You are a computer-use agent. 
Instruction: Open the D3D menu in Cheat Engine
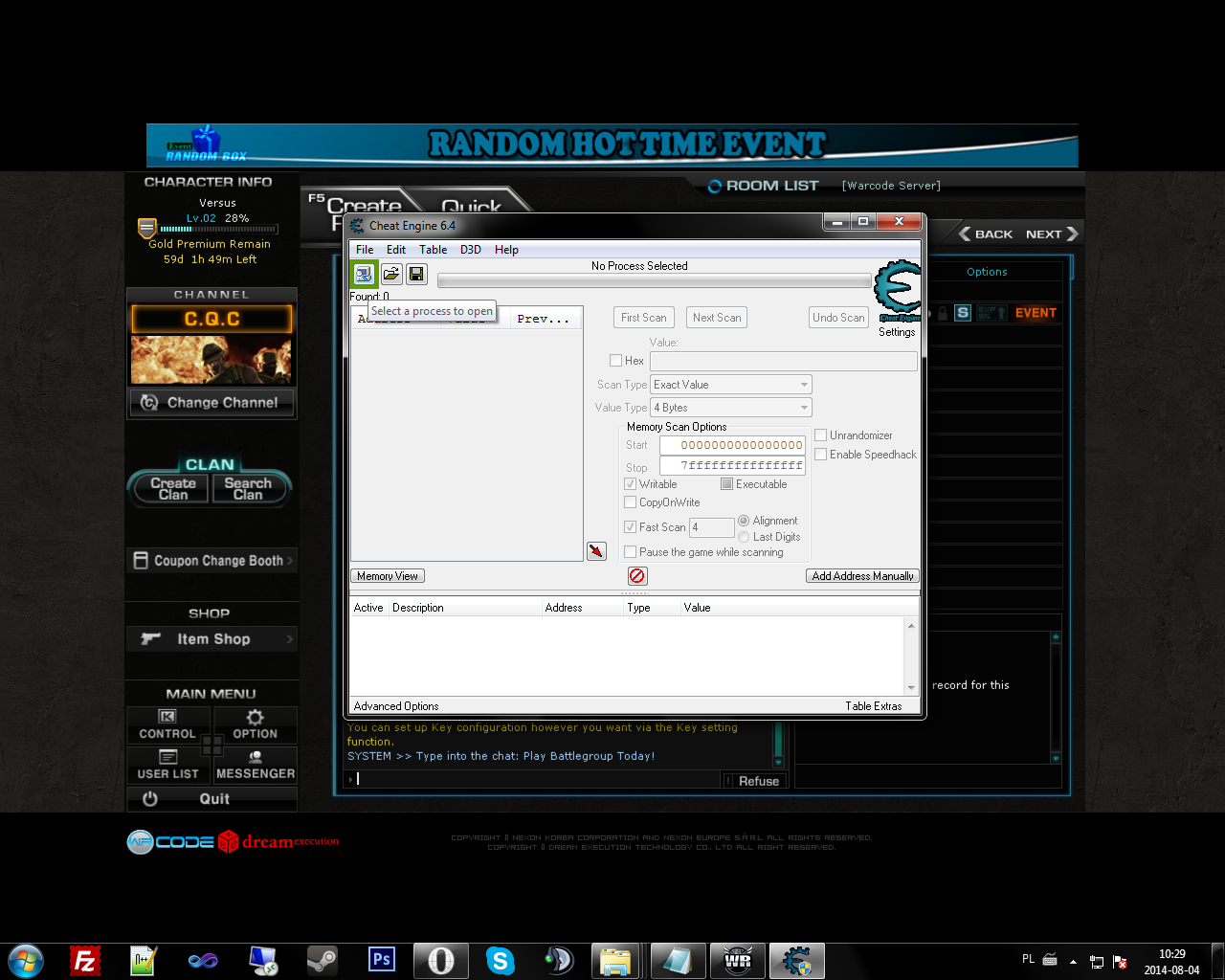click(x=470, y=250)
